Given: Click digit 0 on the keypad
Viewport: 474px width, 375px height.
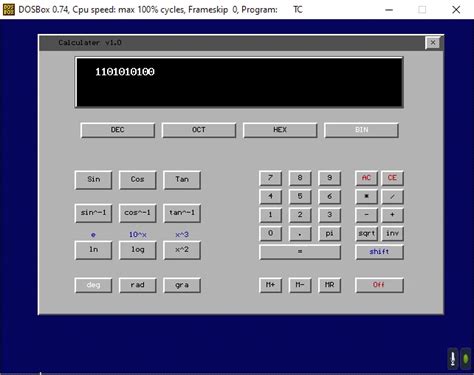Looking at the screenshot, I should (270, 233).
